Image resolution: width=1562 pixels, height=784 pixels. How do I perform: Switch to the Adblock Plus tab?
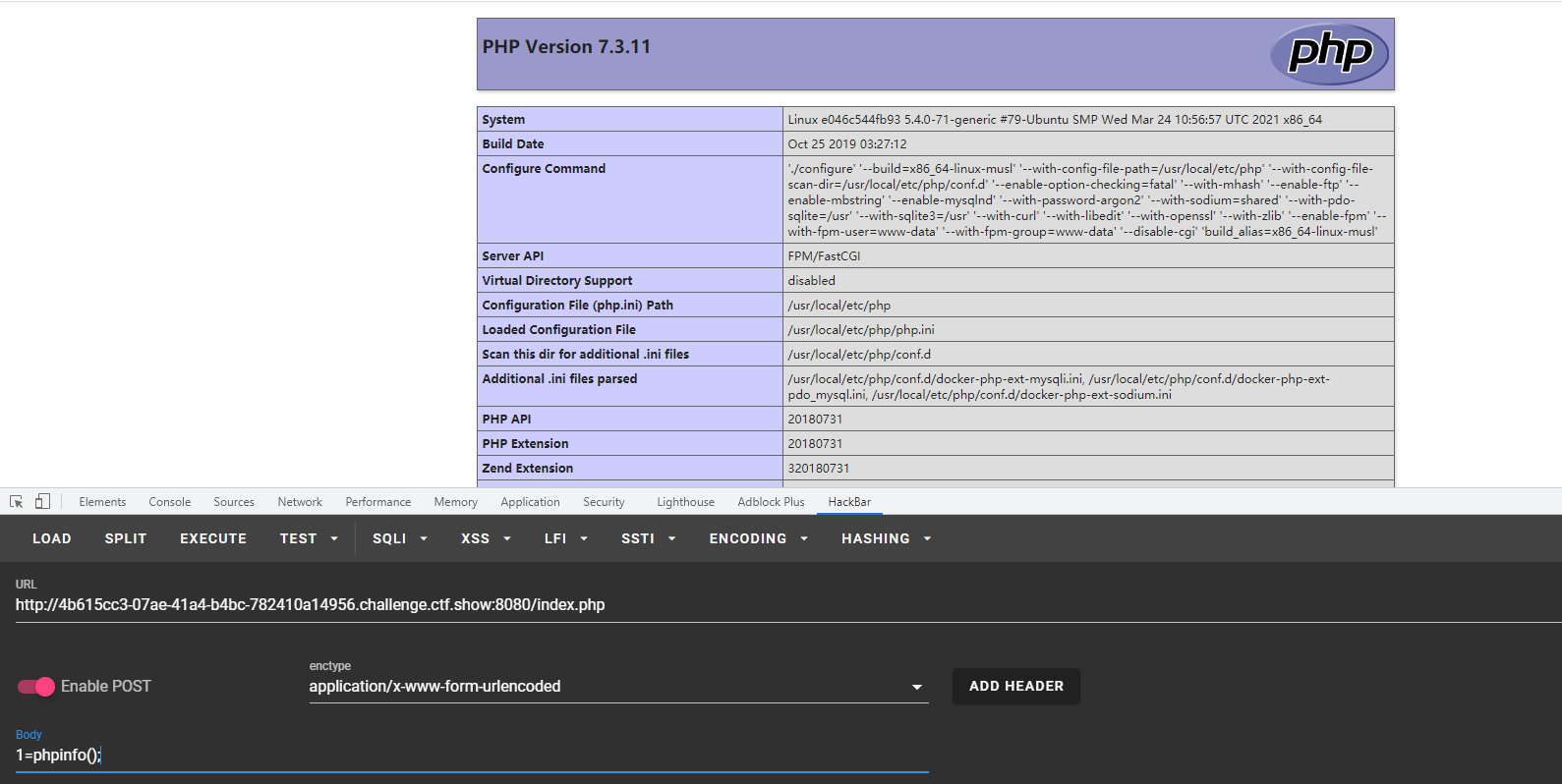click(771, 501)
